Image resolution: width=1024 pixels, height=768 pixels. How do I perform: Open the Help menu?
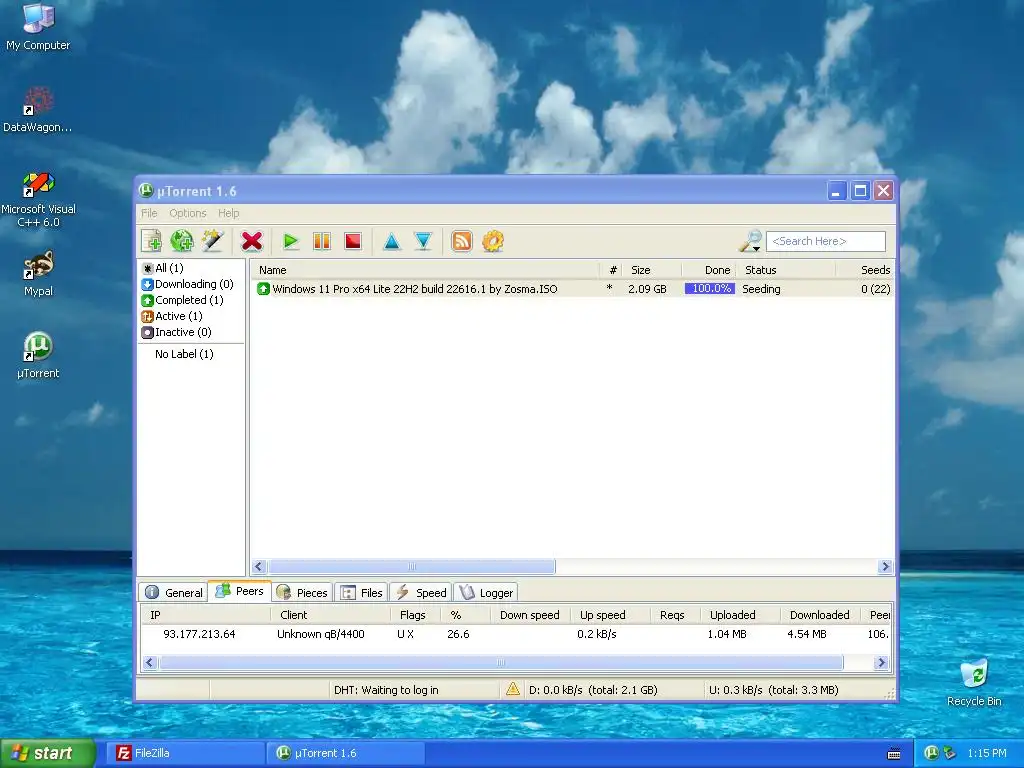pyautogui.click(x=229, y=213)
